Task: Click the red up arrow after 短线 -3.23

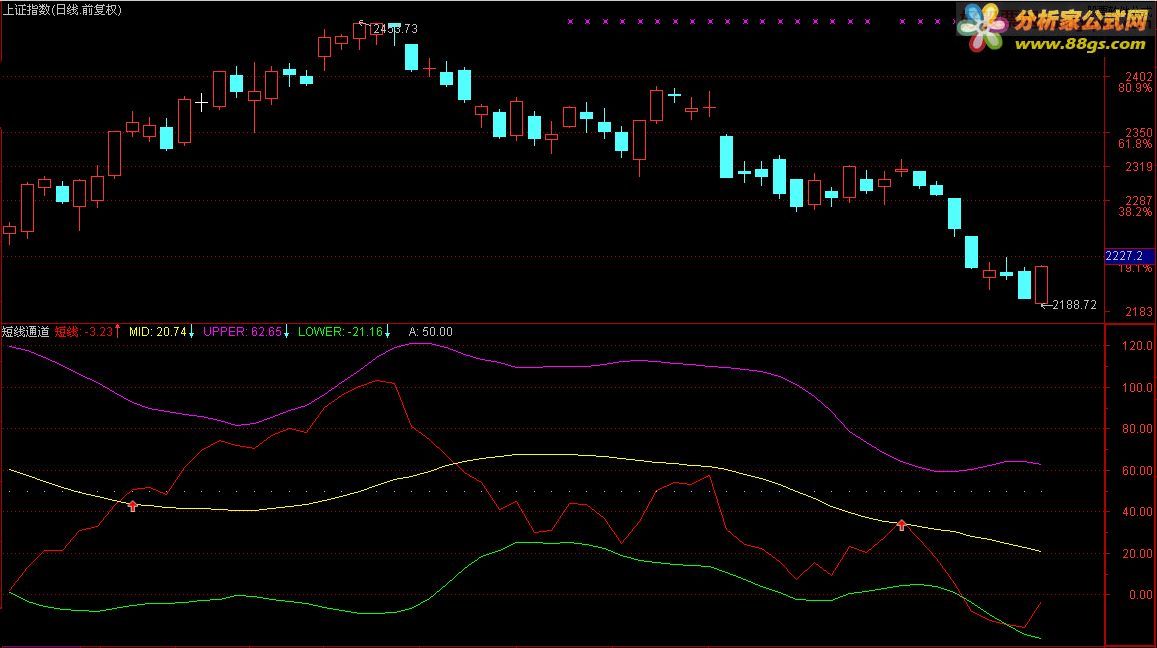Action: (x=117, y=331)
